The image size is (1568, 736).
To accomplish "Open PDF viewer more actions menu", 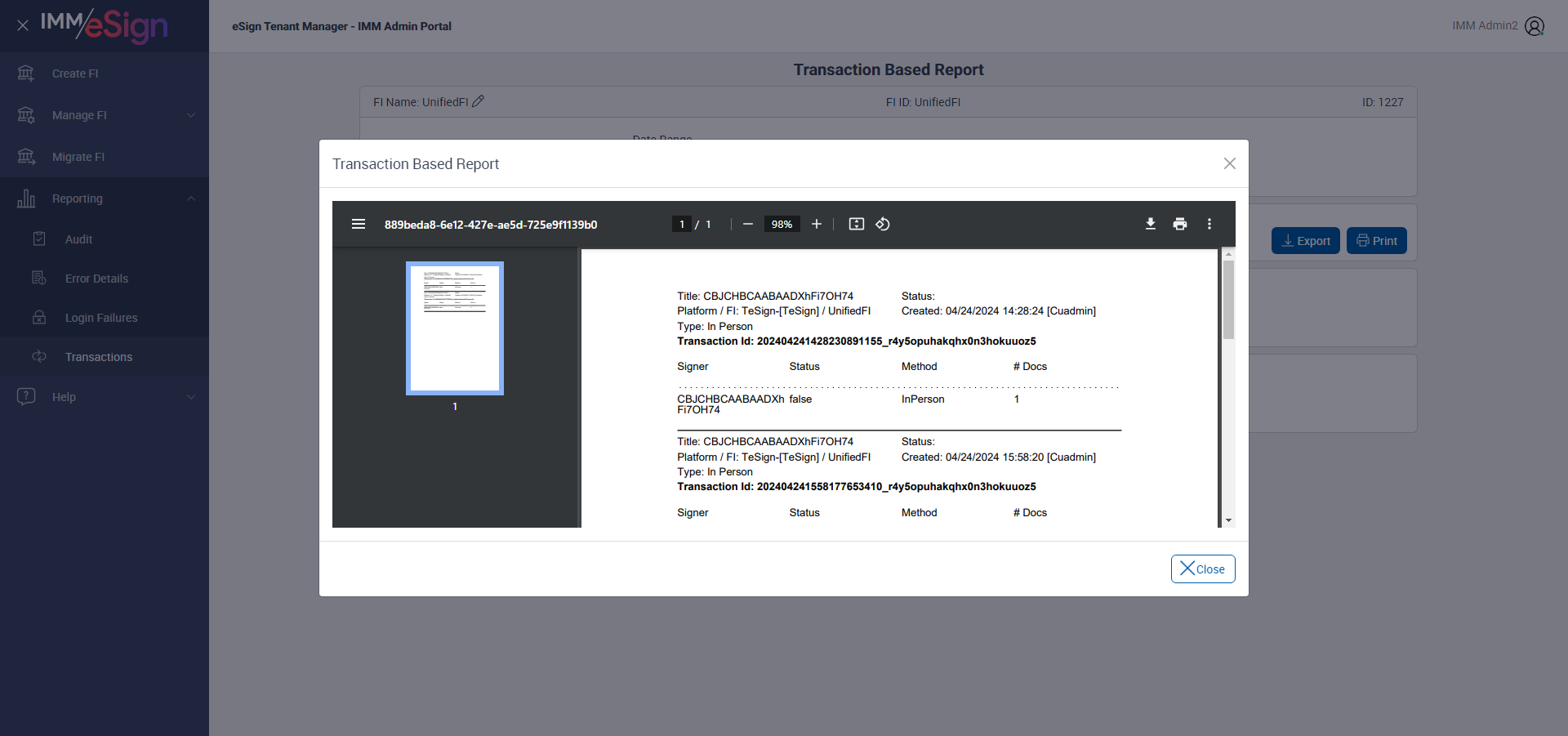I will [x=1209, y=224].
